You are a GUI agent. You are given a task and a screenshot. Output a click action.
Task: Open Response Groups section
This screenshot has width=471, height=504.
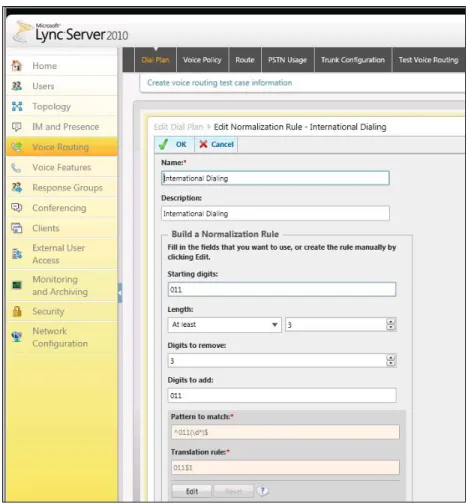[68, 188]
